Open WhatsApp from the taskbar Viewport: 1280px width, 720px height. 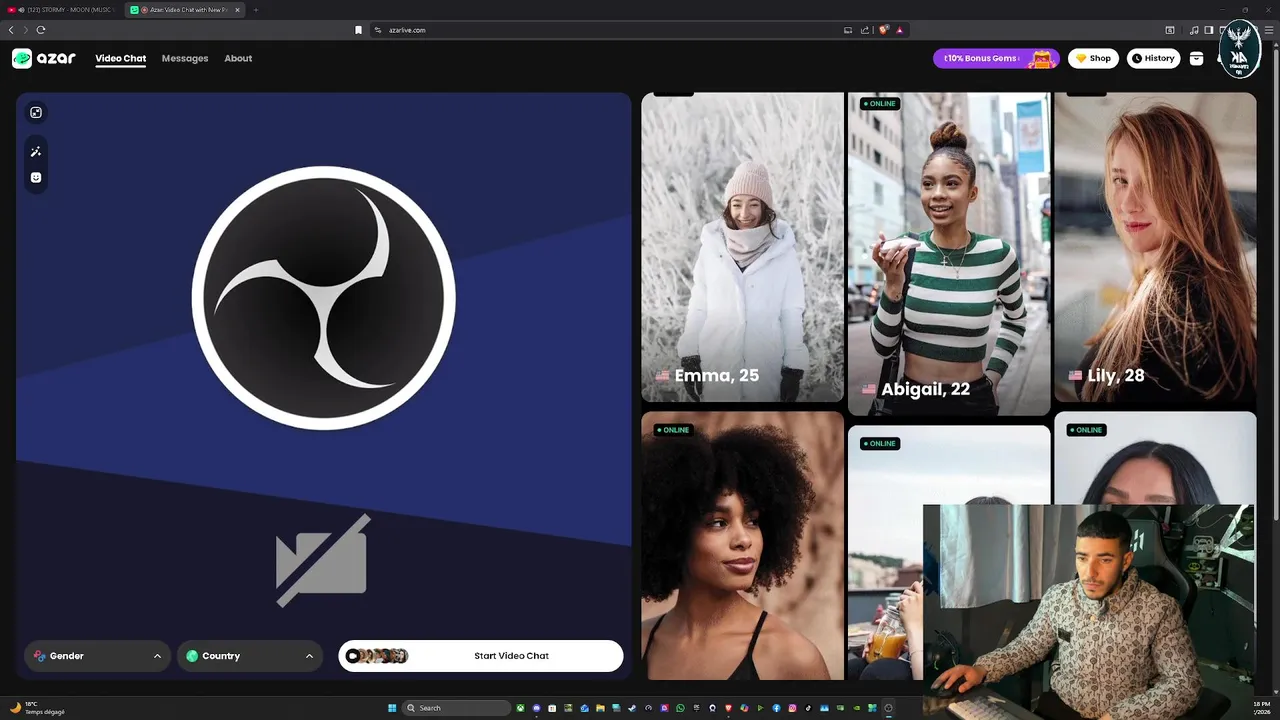point(680,708)
